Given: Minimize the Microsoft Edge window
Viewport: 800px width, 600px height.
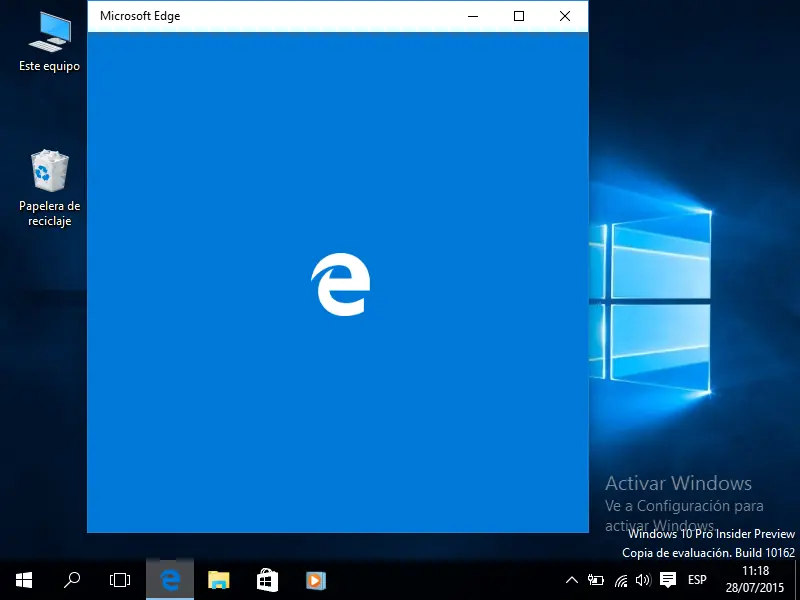Looking at the screenshot, I should tap(473, 16).
